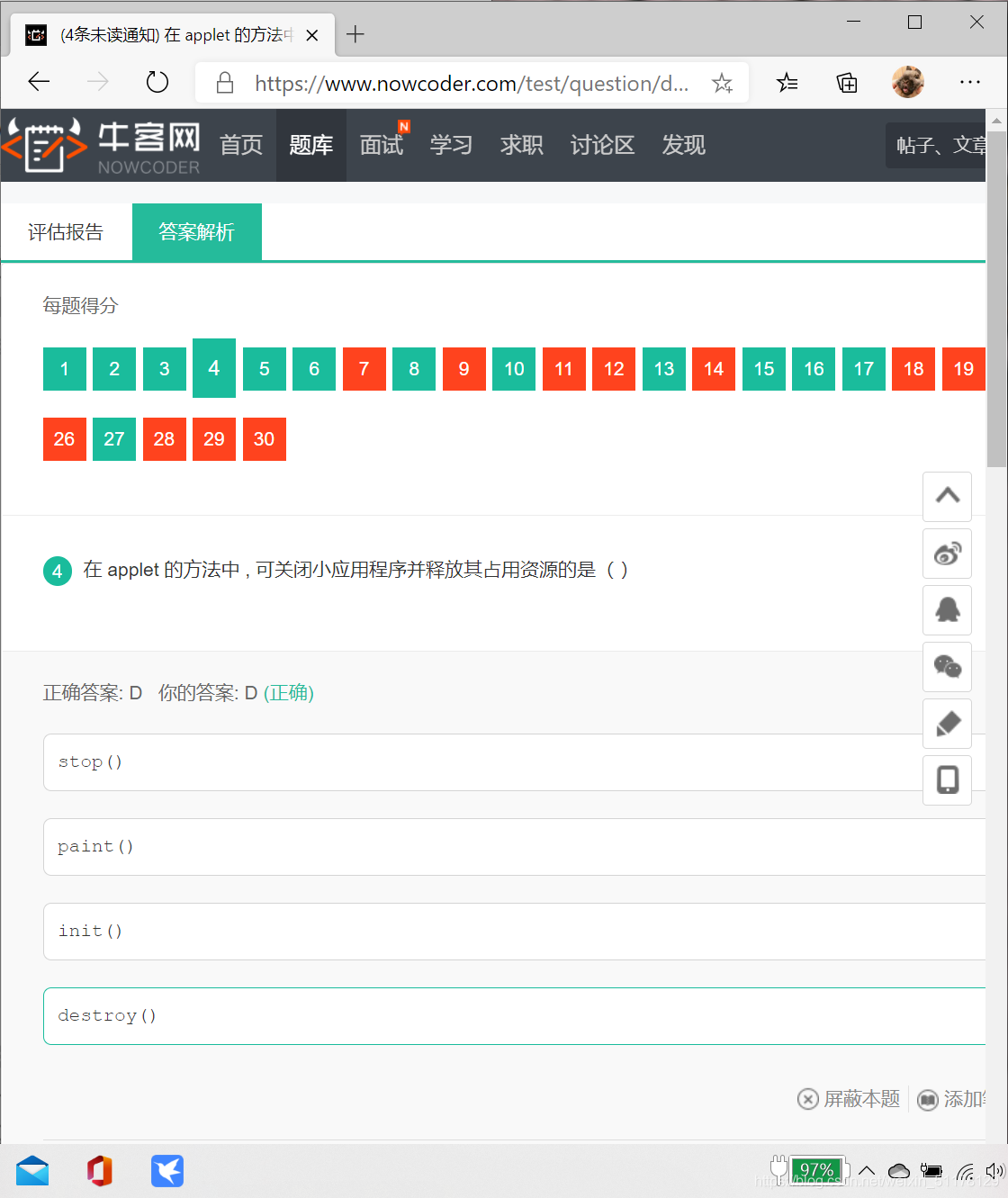Go back with the browser back arrow

(x=39, y=83)
